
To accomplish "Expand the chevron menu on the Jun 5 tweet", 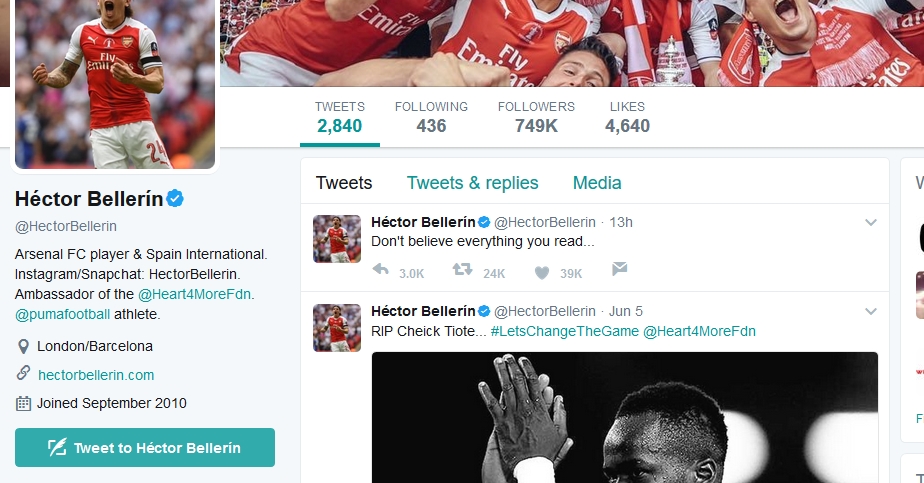I will (870, 311).
